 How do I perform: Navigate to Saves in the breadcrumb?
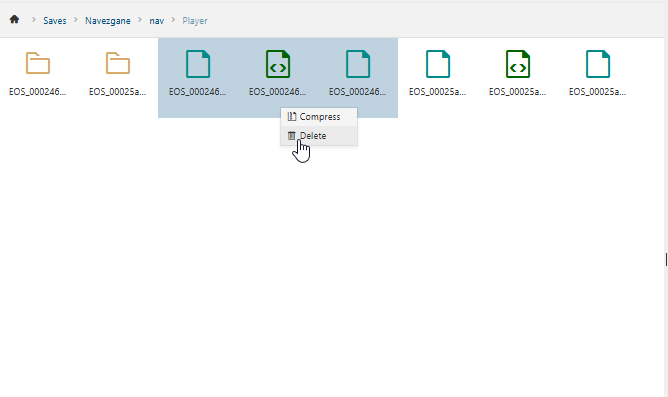pos(55,20)
